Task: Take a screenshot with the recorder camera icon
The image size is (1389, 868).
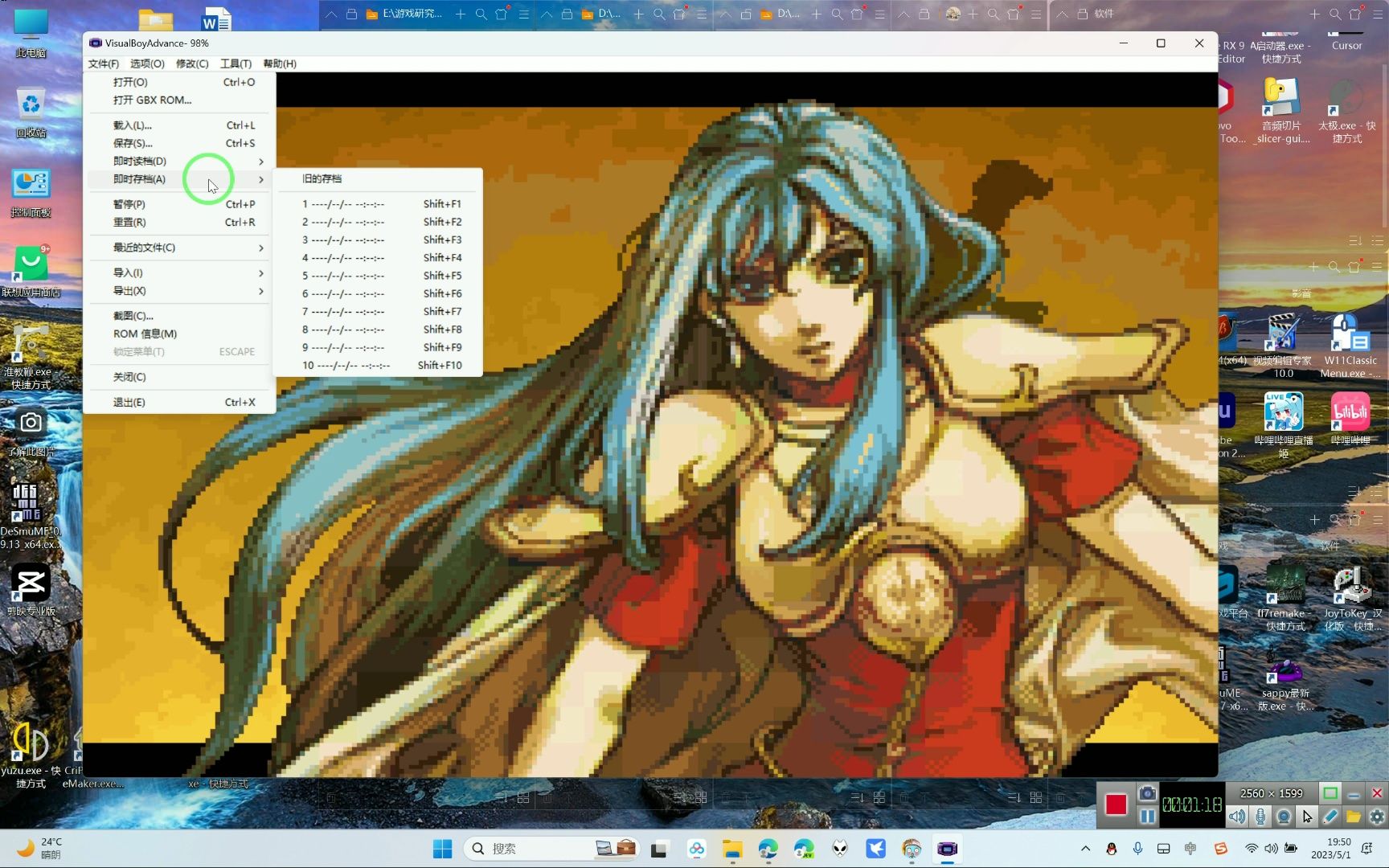Action: (1147, 794)
